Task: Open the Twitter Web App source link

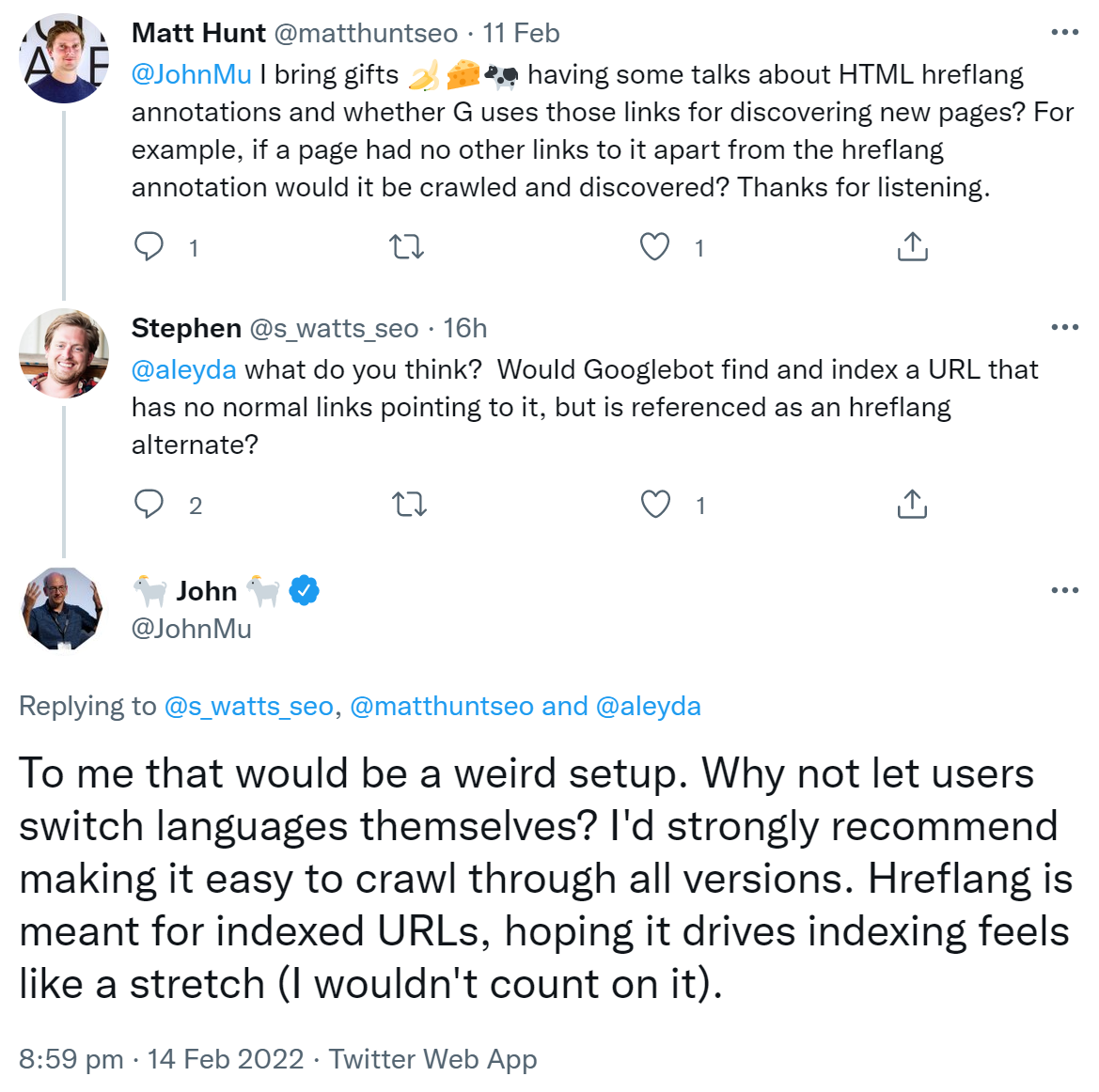Action: 433,1059
